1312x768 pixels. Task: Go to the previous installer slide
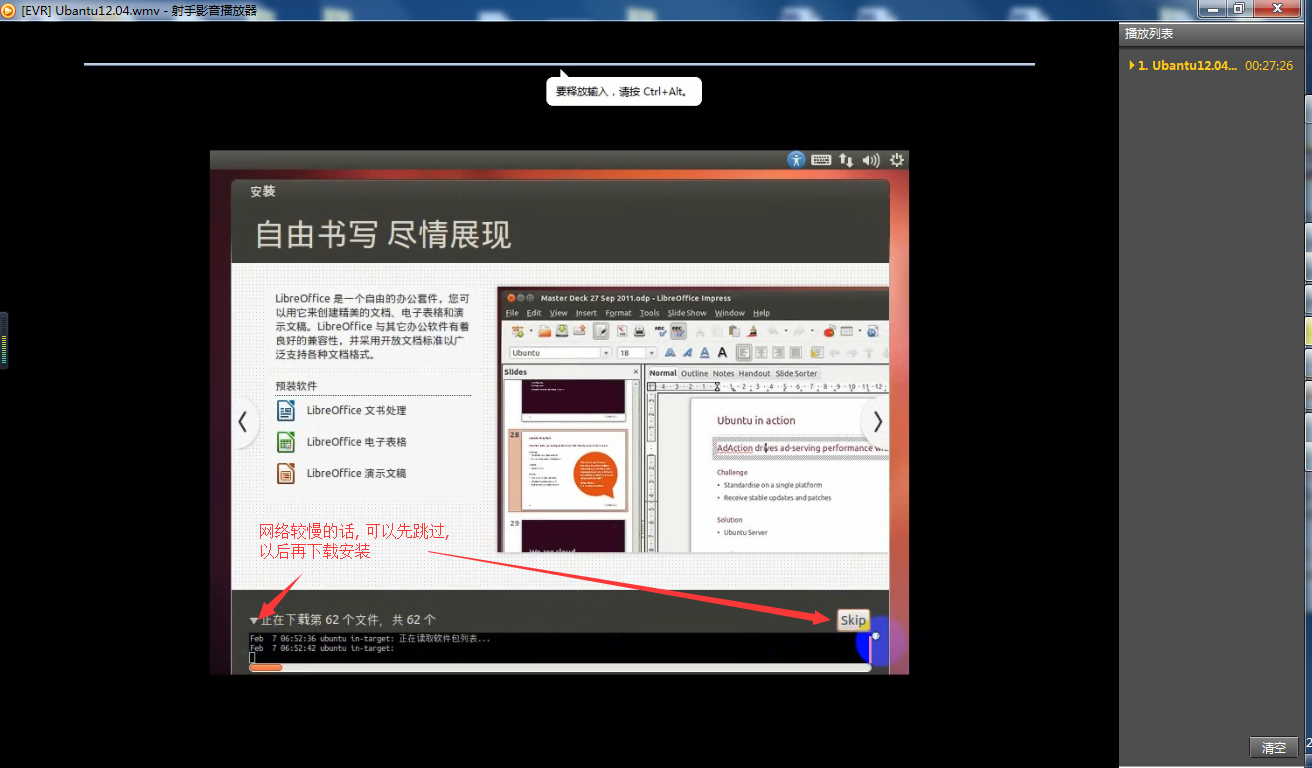[242, 421]
